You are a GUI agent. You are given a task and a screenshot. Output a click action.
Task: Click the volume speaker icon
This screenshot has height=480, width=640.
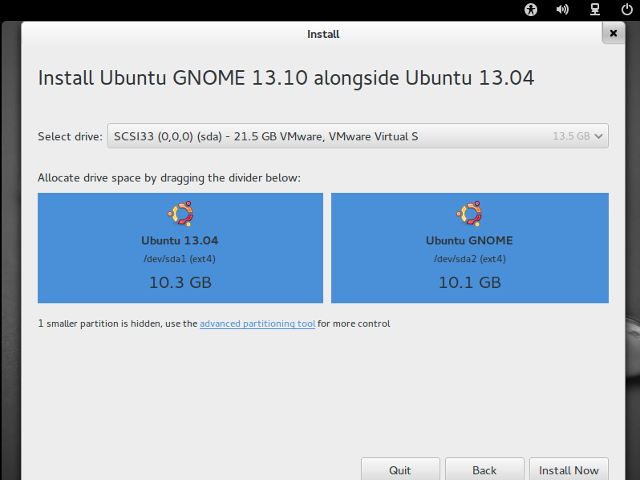562,10
